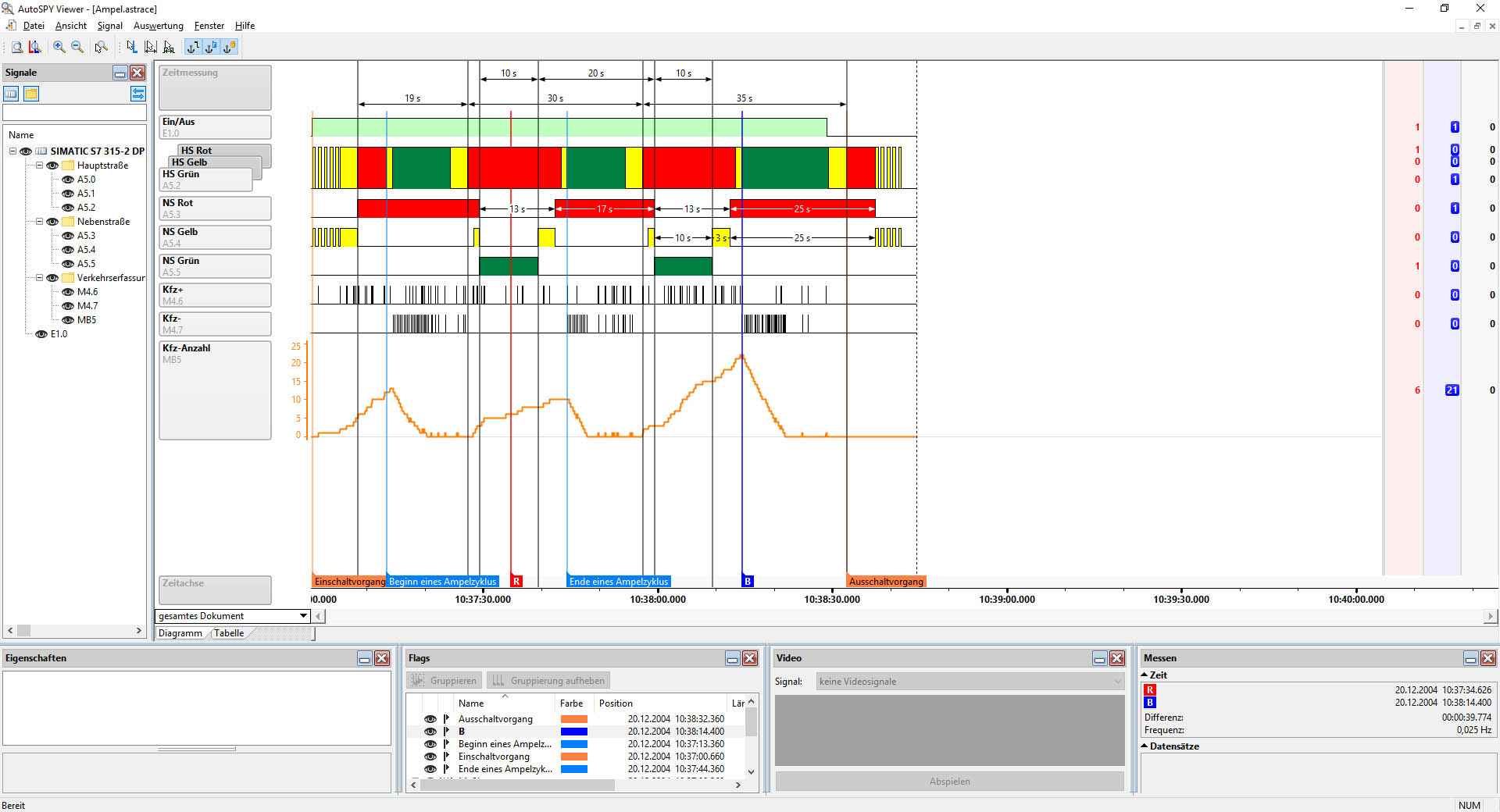Click the Ein/Aus signal label box

pos(215,127)
